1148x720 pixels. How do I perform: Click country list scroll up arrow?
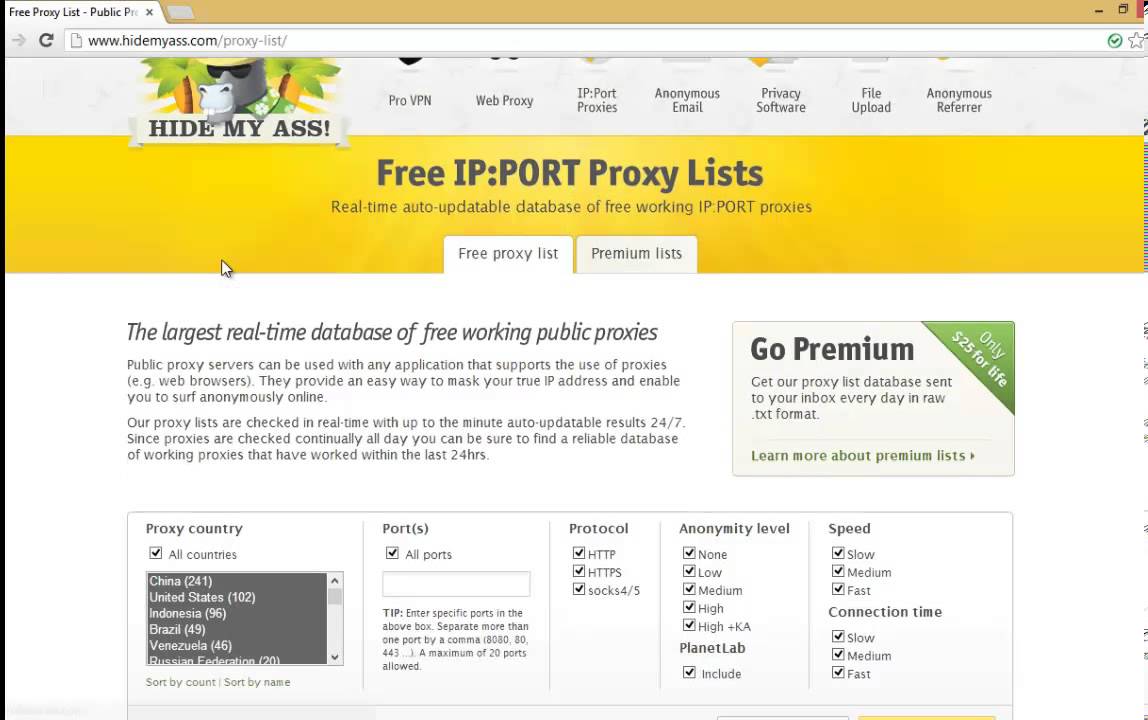335,580
